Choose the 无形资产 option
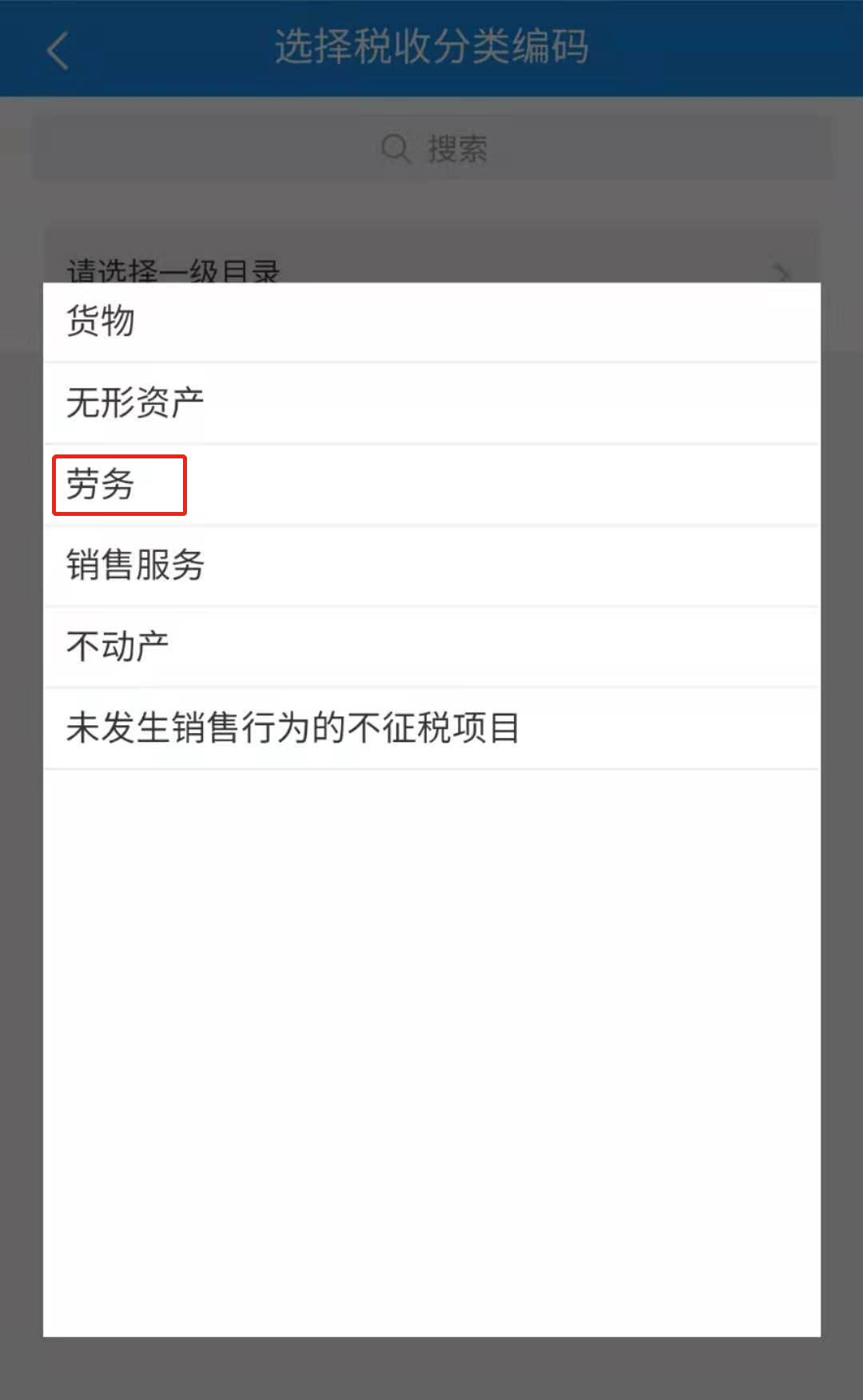 tap(431, 403)
